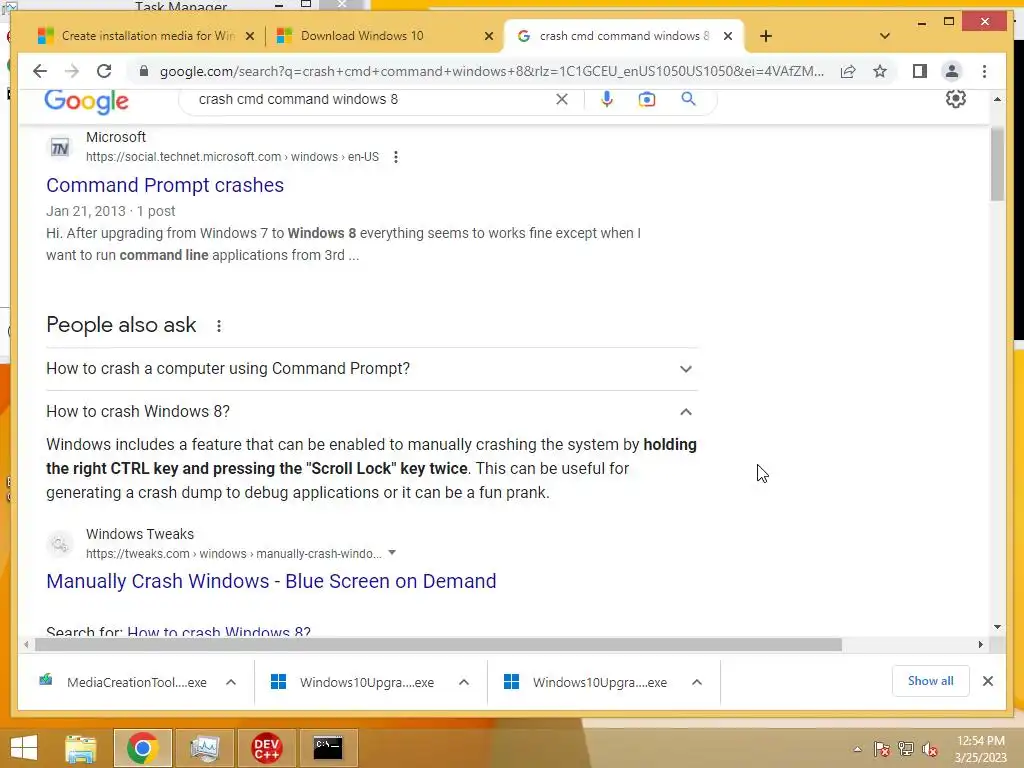
Task: Open Manually Crash Windows - Blue Screen on Demand
Action: [x=271, y=581]
